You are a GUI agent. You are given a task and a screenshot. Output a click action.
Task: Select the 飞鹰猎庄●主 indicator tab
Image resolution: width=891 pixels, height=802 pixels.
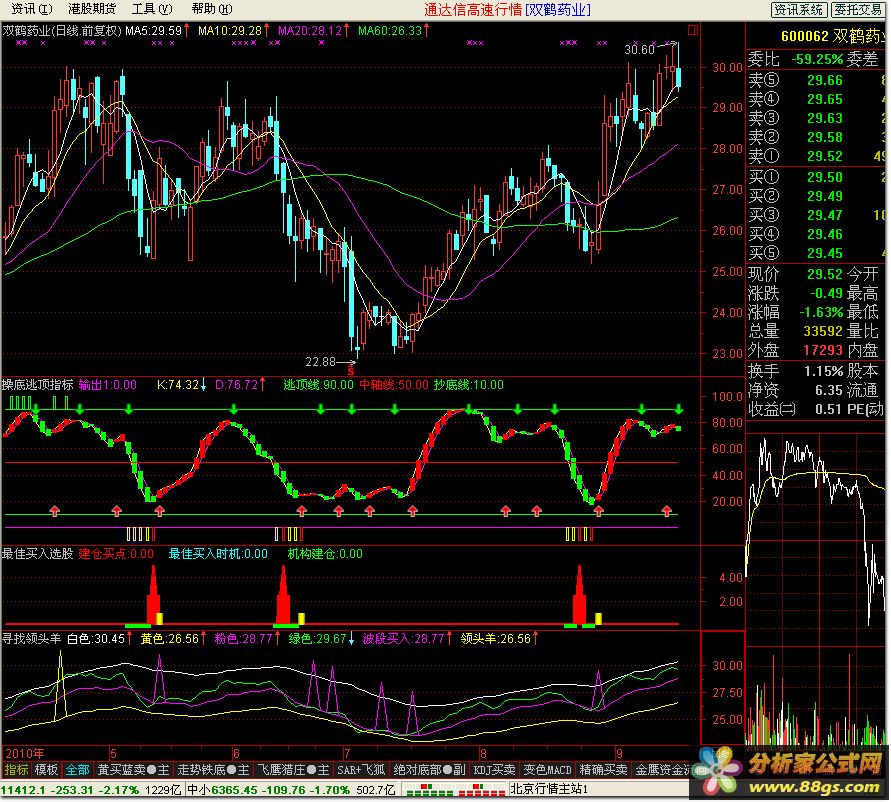293,770
